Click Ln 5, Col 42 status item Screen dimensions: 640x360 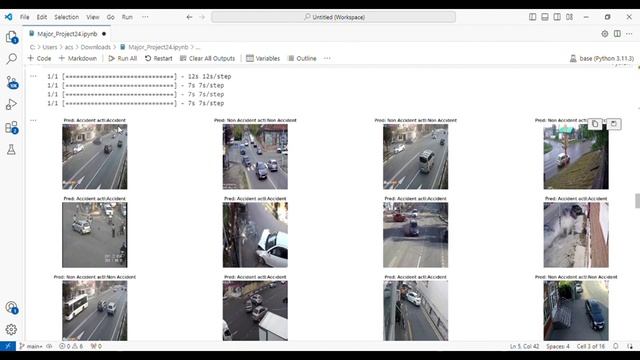[524, 346]
